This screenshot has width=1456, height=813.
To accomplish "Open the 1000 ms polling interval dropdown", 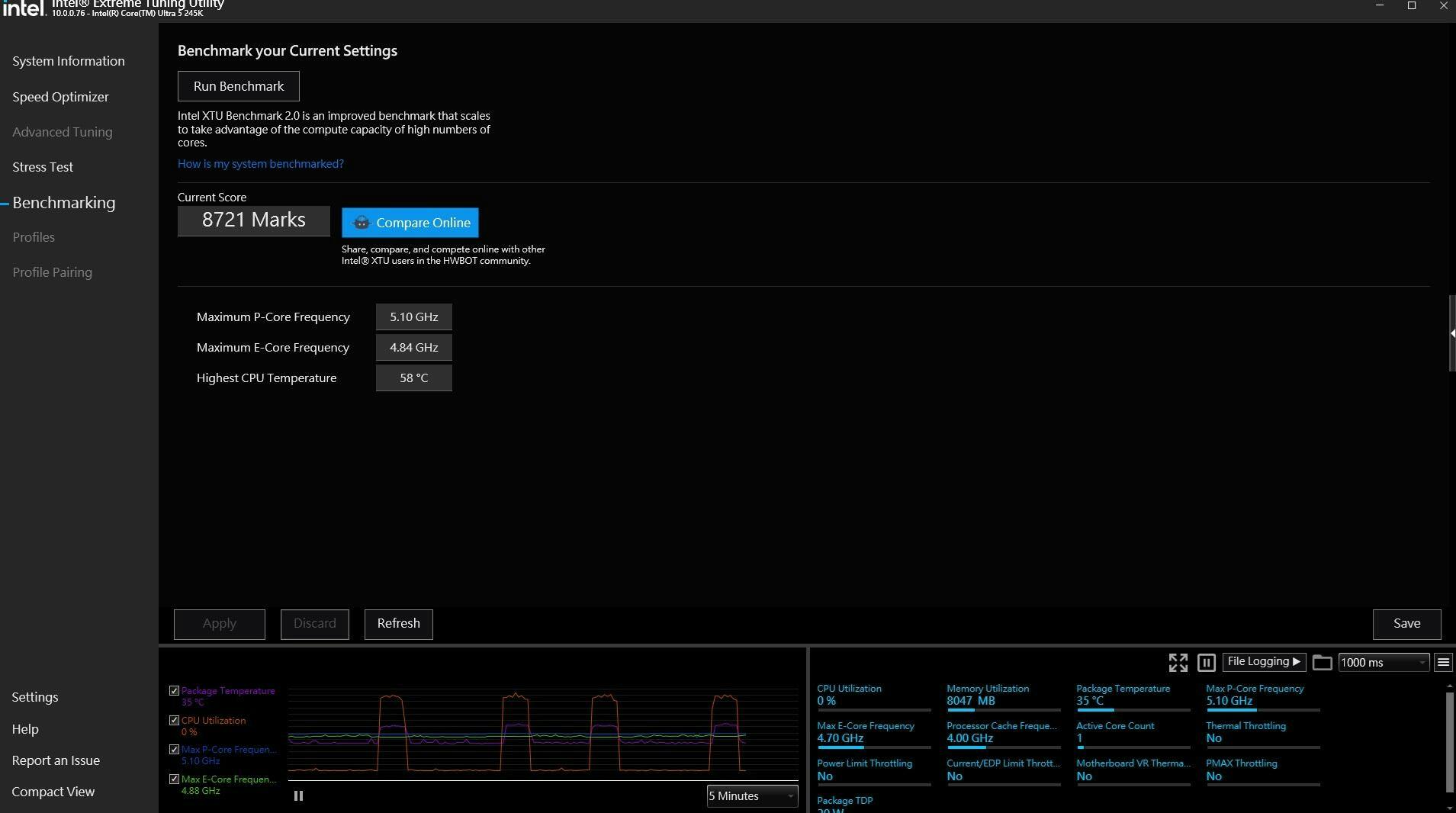I will click(1384, 663).
